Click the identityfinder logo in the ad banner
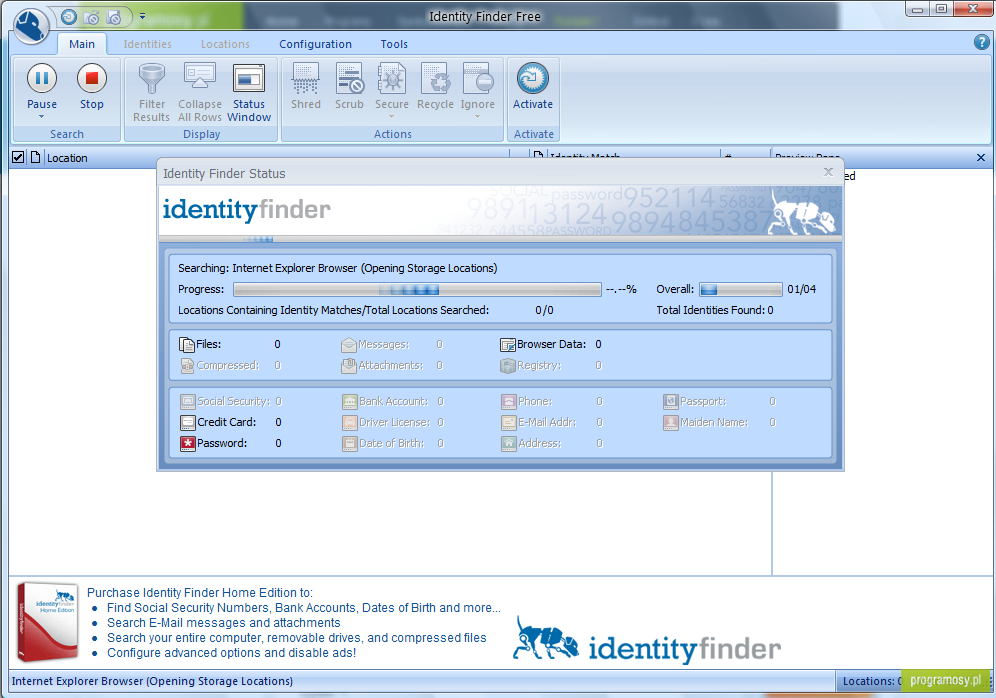 (647, 641)
